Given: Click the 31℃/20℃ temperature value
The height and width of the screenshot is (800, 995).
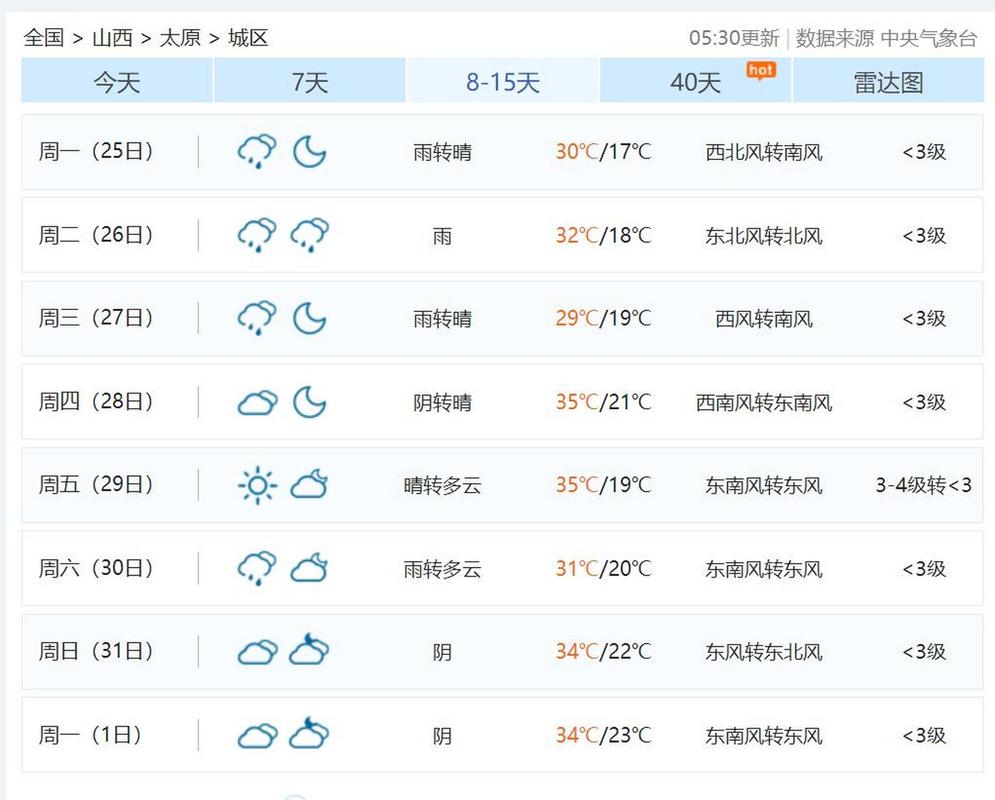Looking at the screenshot, I should [x=603, y=568].
